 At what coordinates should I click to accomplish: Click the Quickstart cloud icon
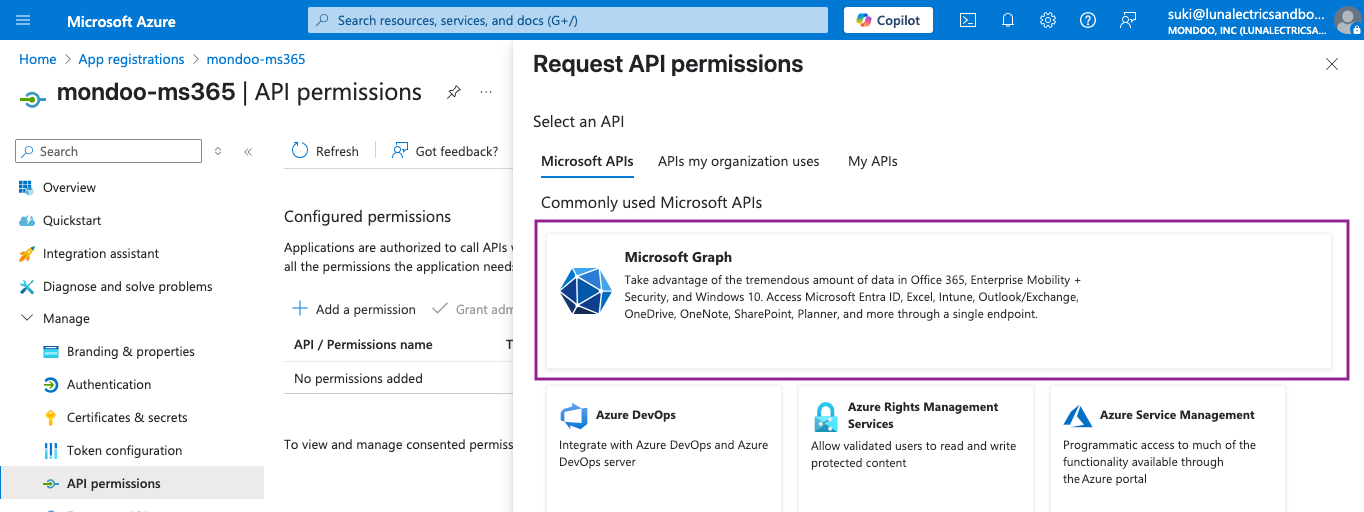click(26, 220)
